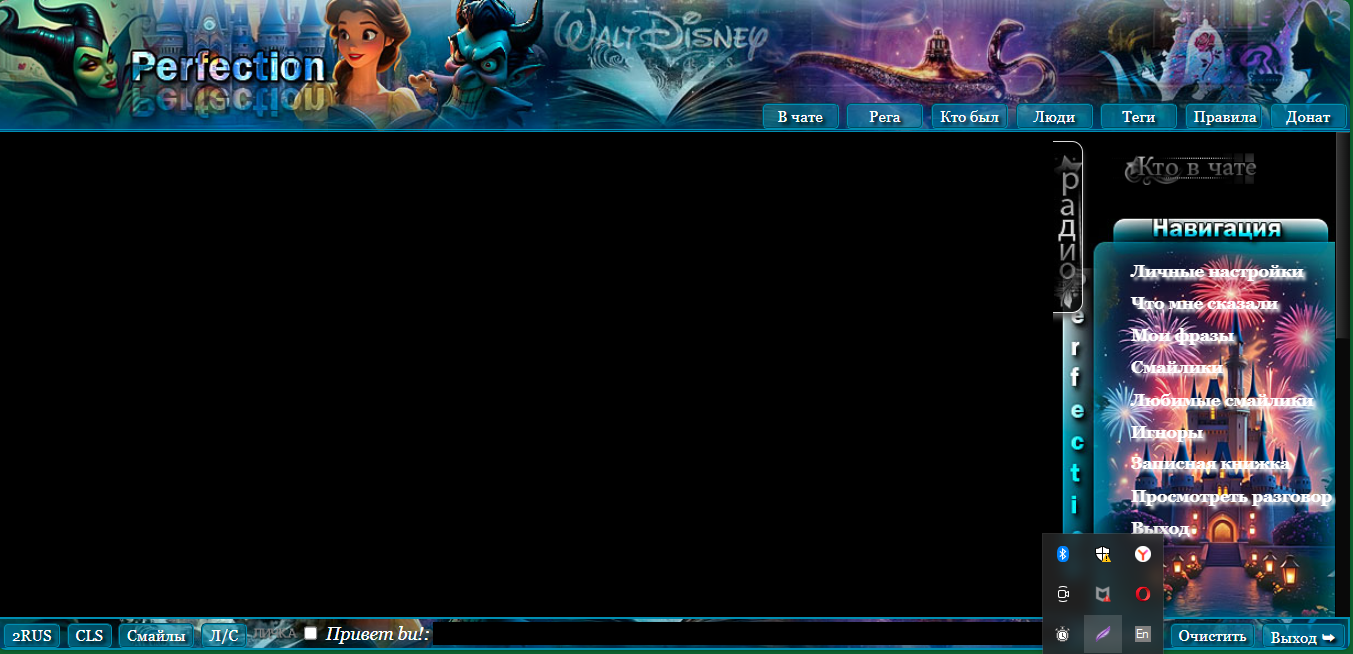Open 'Смайлики' navigation link
The width and height of the screenshot is (1353, 654).
[1176, 368]
